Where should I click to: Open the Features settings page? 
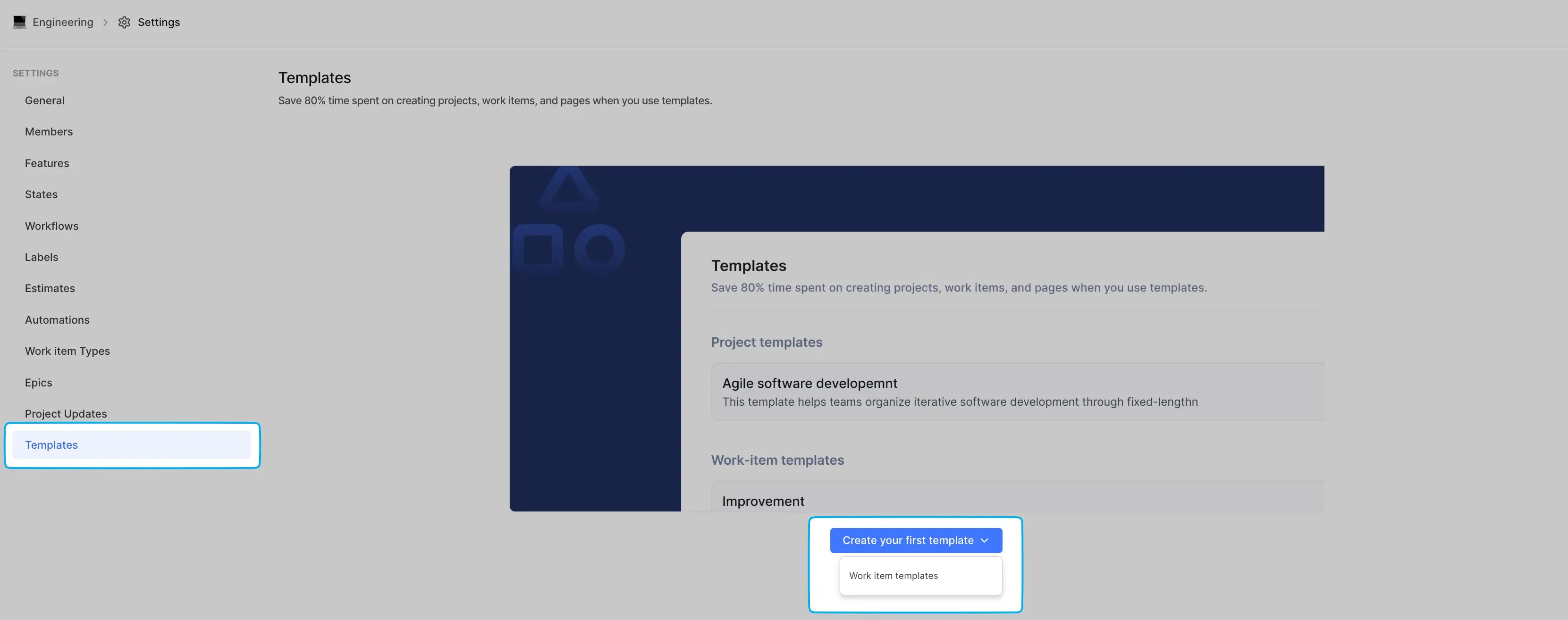tap(47, 163)
